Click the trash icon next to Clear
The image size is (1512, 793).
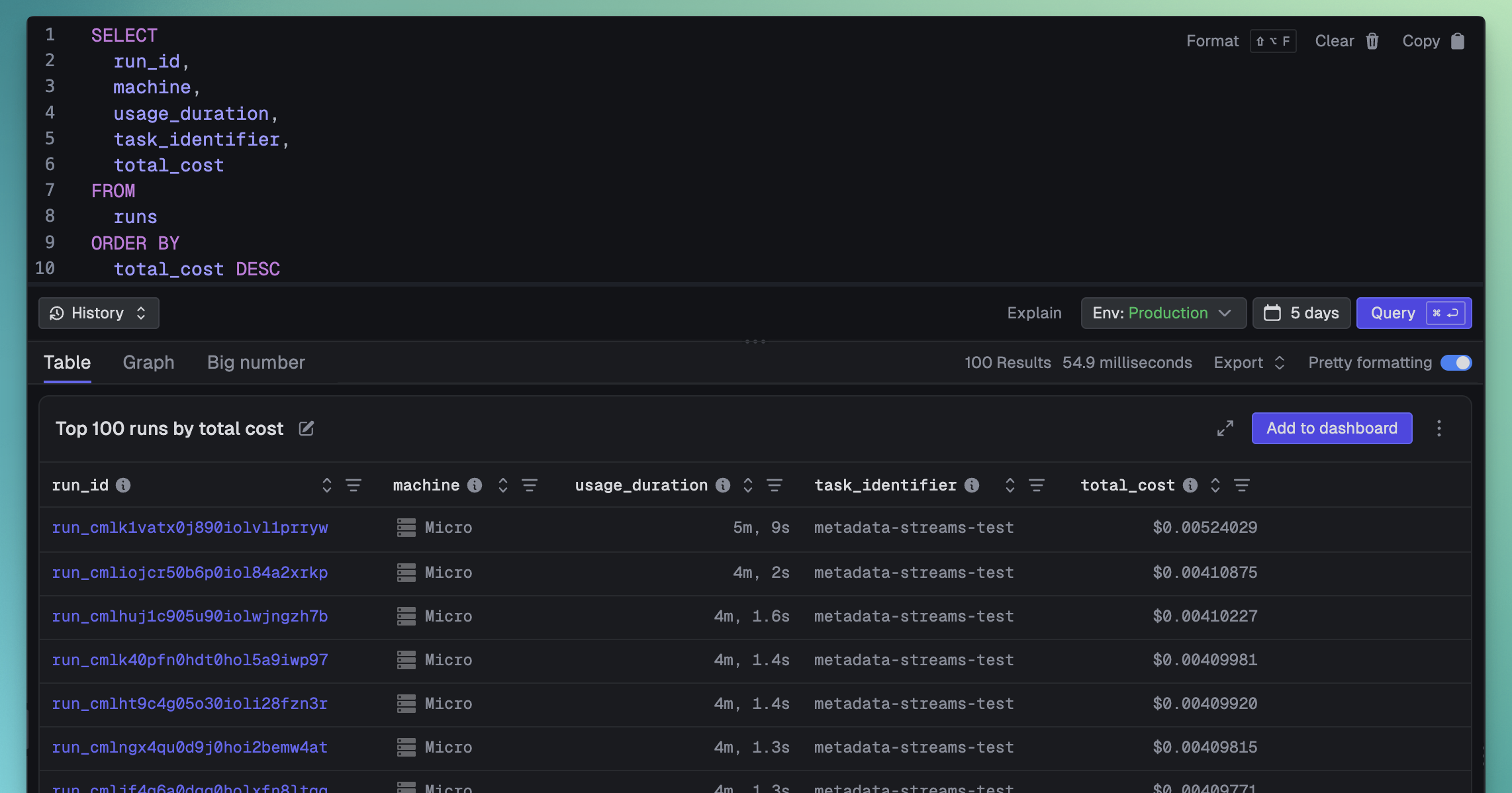pos(1372,41)
